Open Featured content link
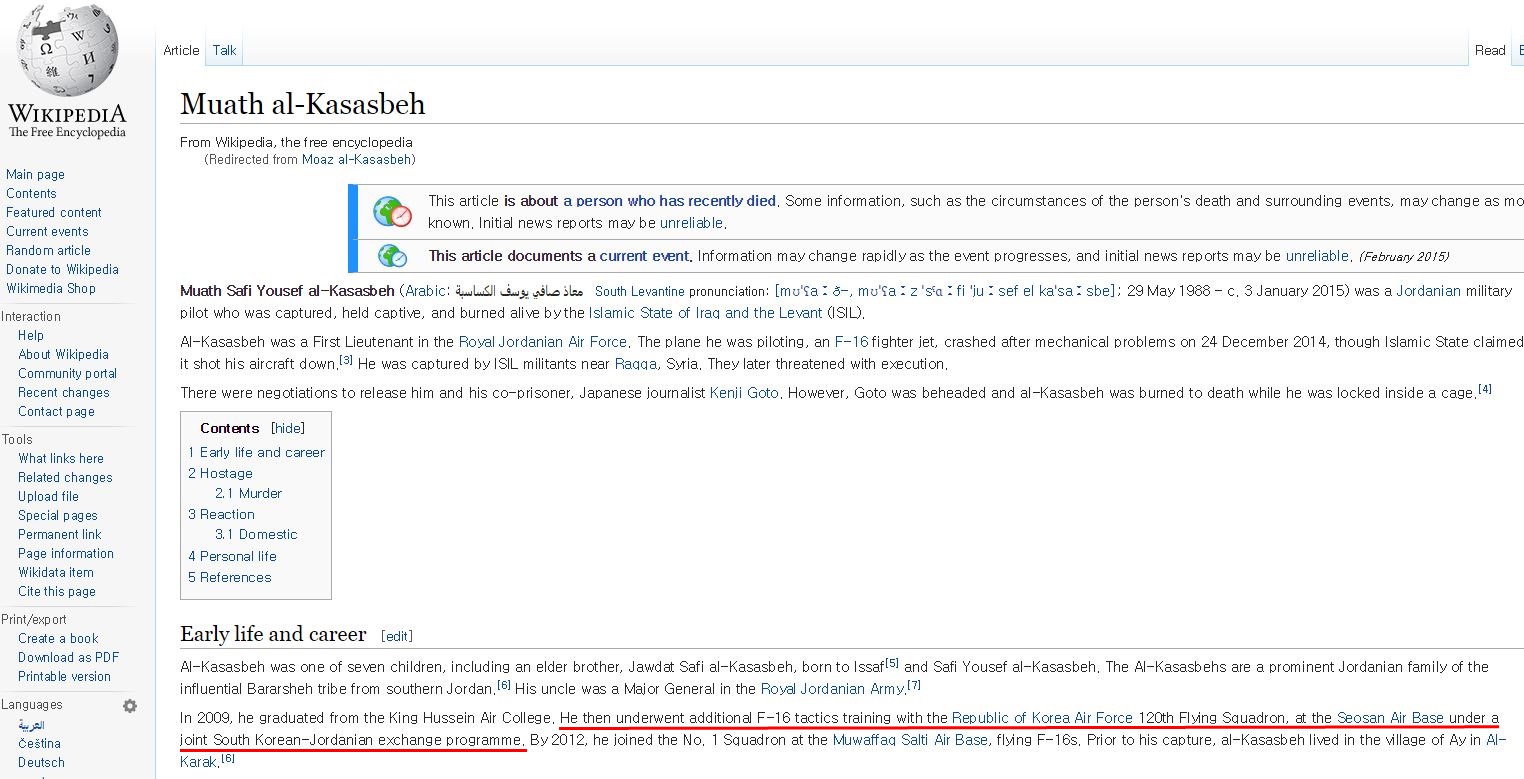Image resolution: width=1524 pixels, height=779 pixels. (x=54, y=212)
